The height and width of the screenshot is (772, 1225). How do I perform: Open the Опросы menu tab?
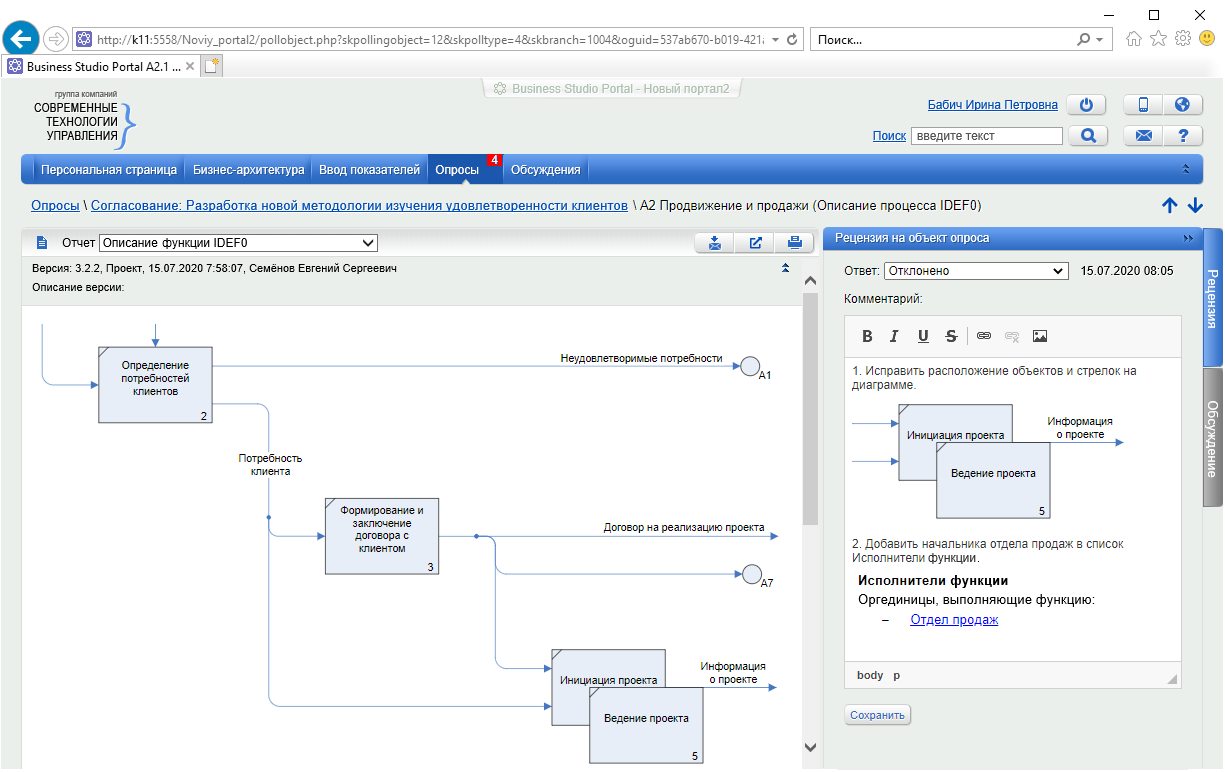(457, 170)
